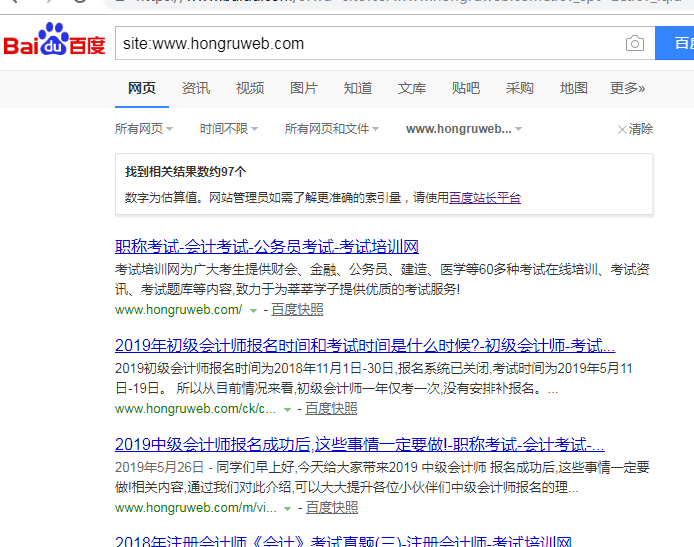
Task: Open the 图片 tab
Action: click(304, 88)
